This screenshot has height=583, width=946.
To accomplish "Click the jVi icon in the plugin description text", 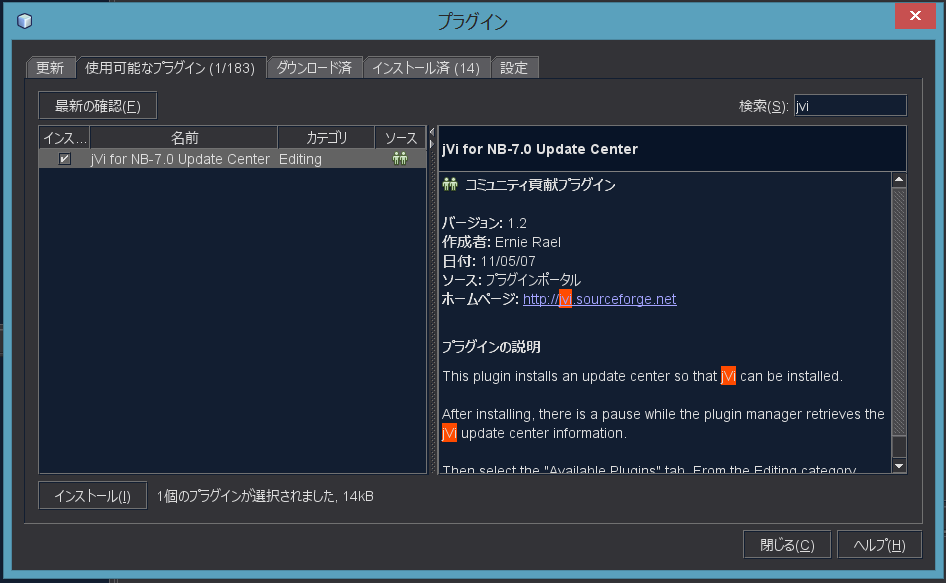I will coord(728,375).
